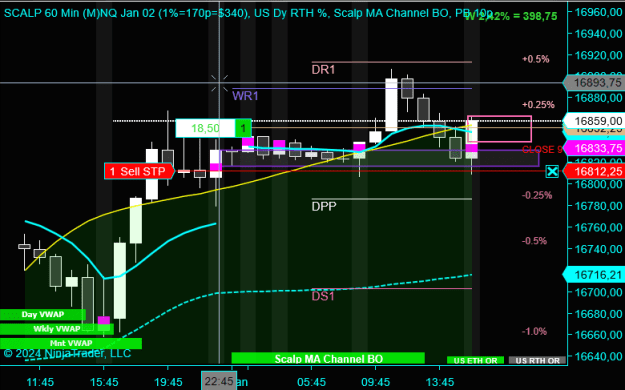Toggle the Day VWAP label
This screenshot has width=625, height=390.
pyautogui.click(x=43, y=314)
